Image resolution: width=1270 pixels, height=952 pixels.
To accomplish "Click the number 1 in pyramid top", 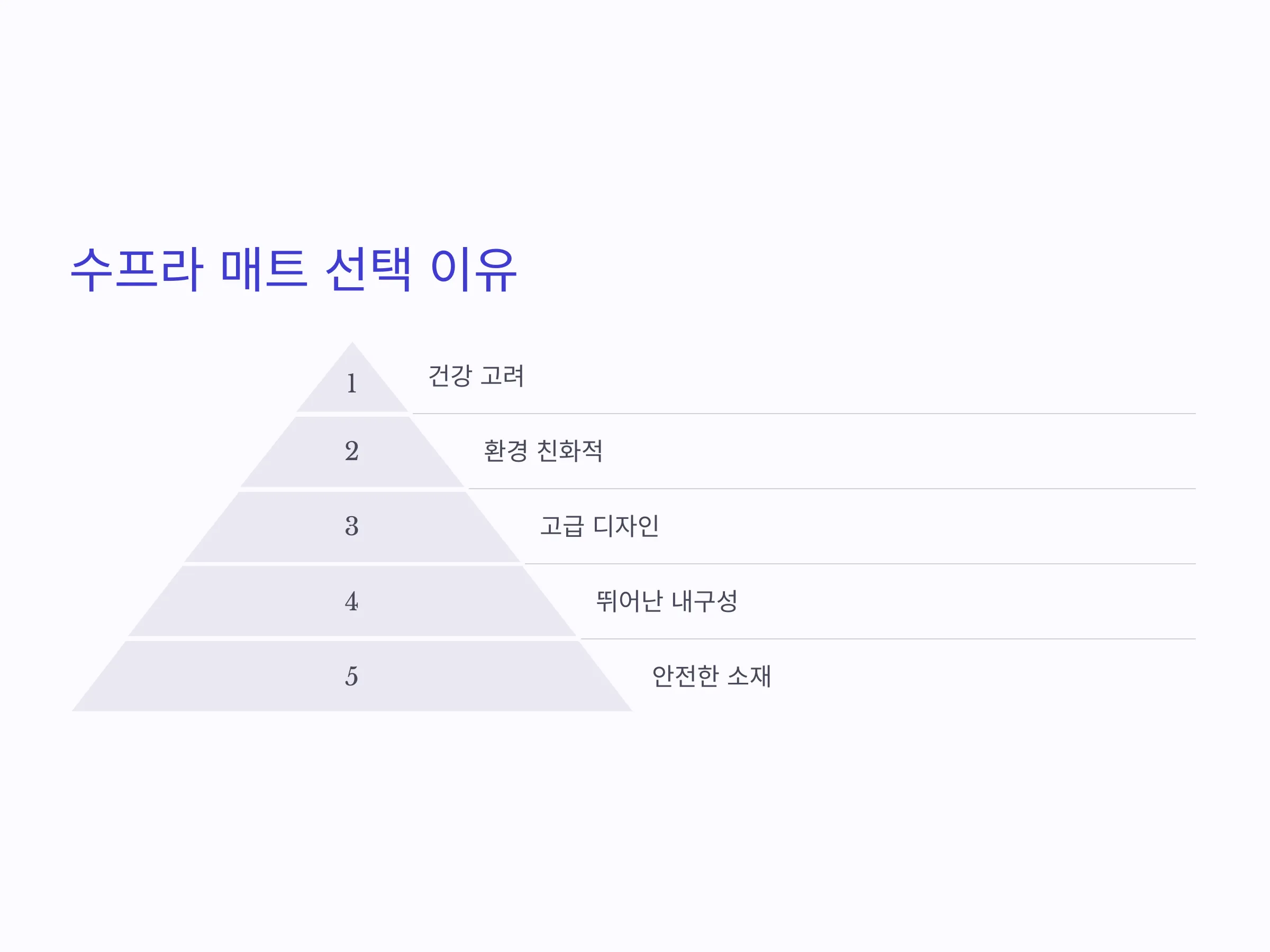I will (352, 383).
